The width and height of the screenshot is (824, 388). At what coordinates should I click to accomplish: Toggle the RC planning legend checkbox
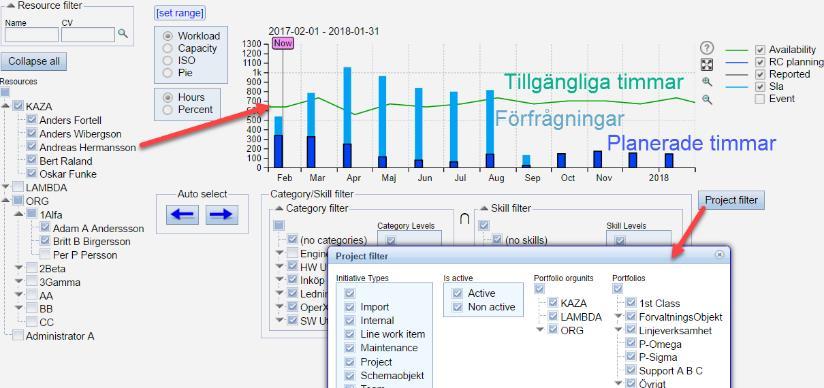(x=760, y=62)
